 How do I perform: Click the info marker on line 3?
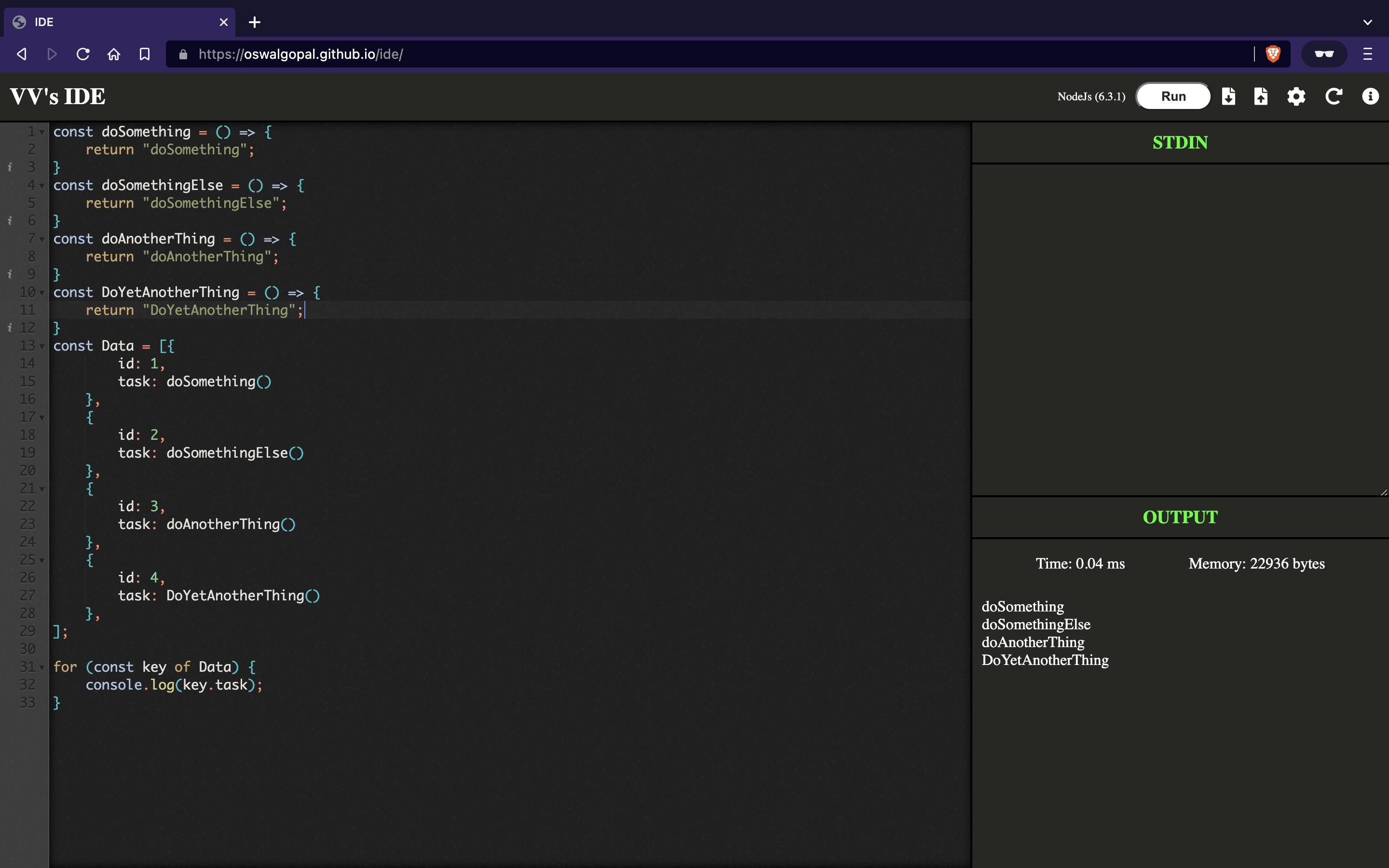pyautogui.click(x=10, y=167)
